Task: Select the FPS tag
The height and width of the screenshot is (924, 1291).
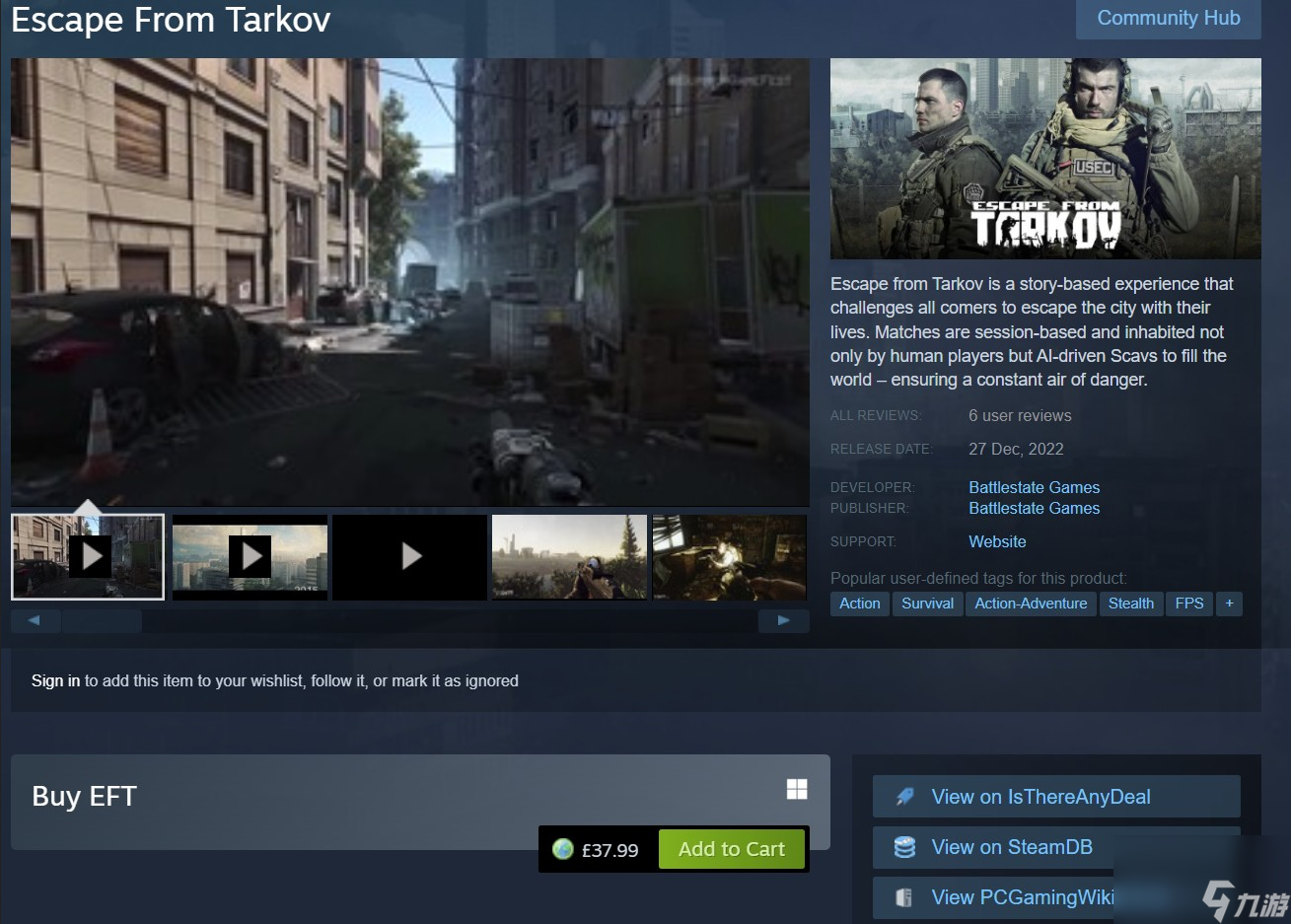Action: pos(1189,604)
